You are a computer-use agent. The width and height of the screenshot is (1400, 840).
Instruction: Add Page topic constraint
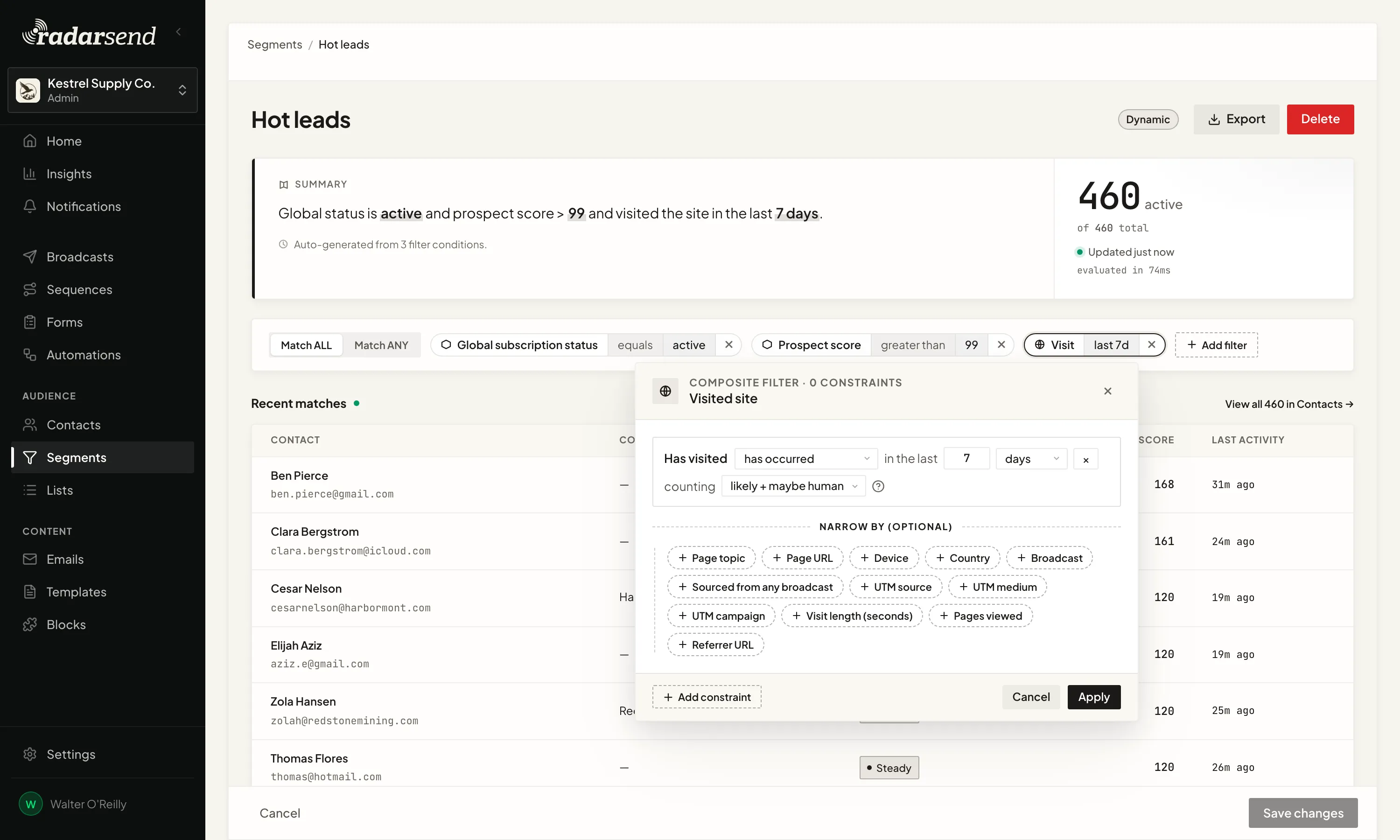[711, 558]
